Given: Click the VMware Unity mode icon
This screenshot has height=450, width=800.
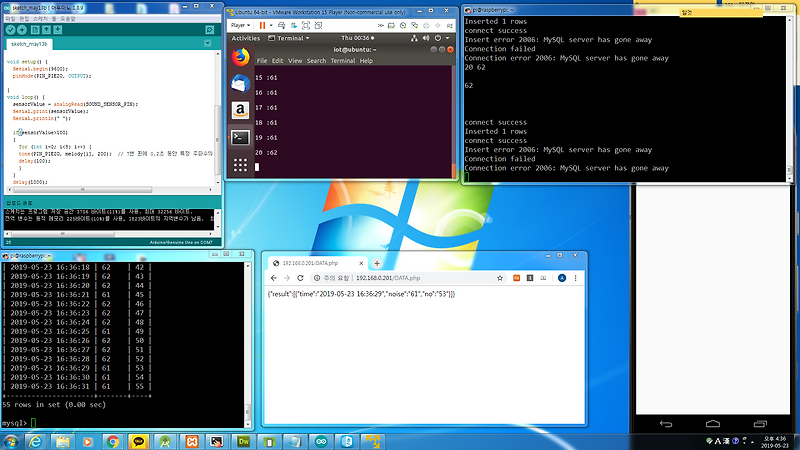Looking at the screenshot, I should (x=318, y=25).
